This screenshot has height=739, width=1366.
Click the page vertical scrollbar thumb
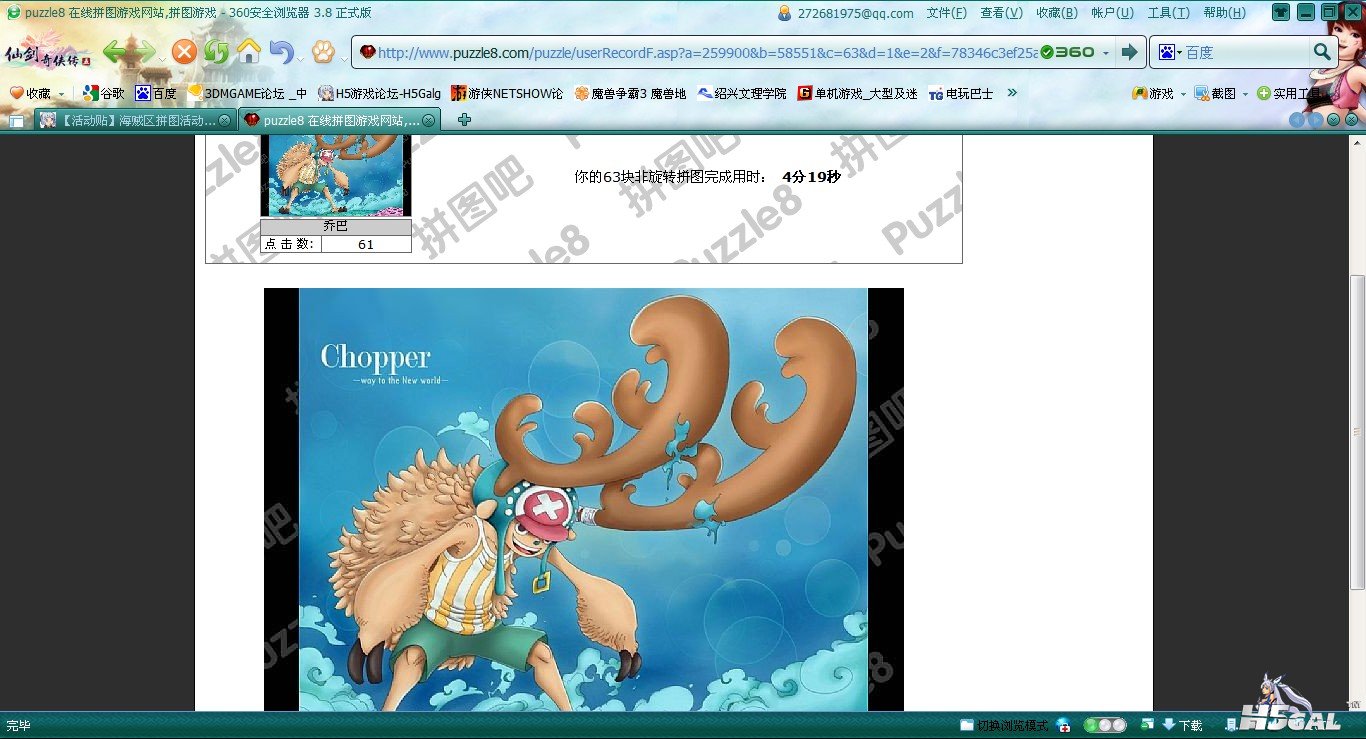pos(1357,430)
